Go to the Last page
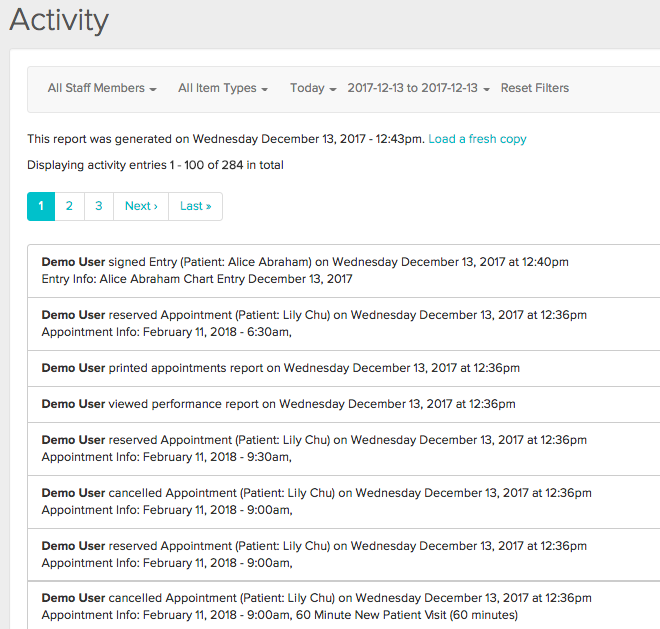This screenshot has height=629, width=660. point(195,206)
